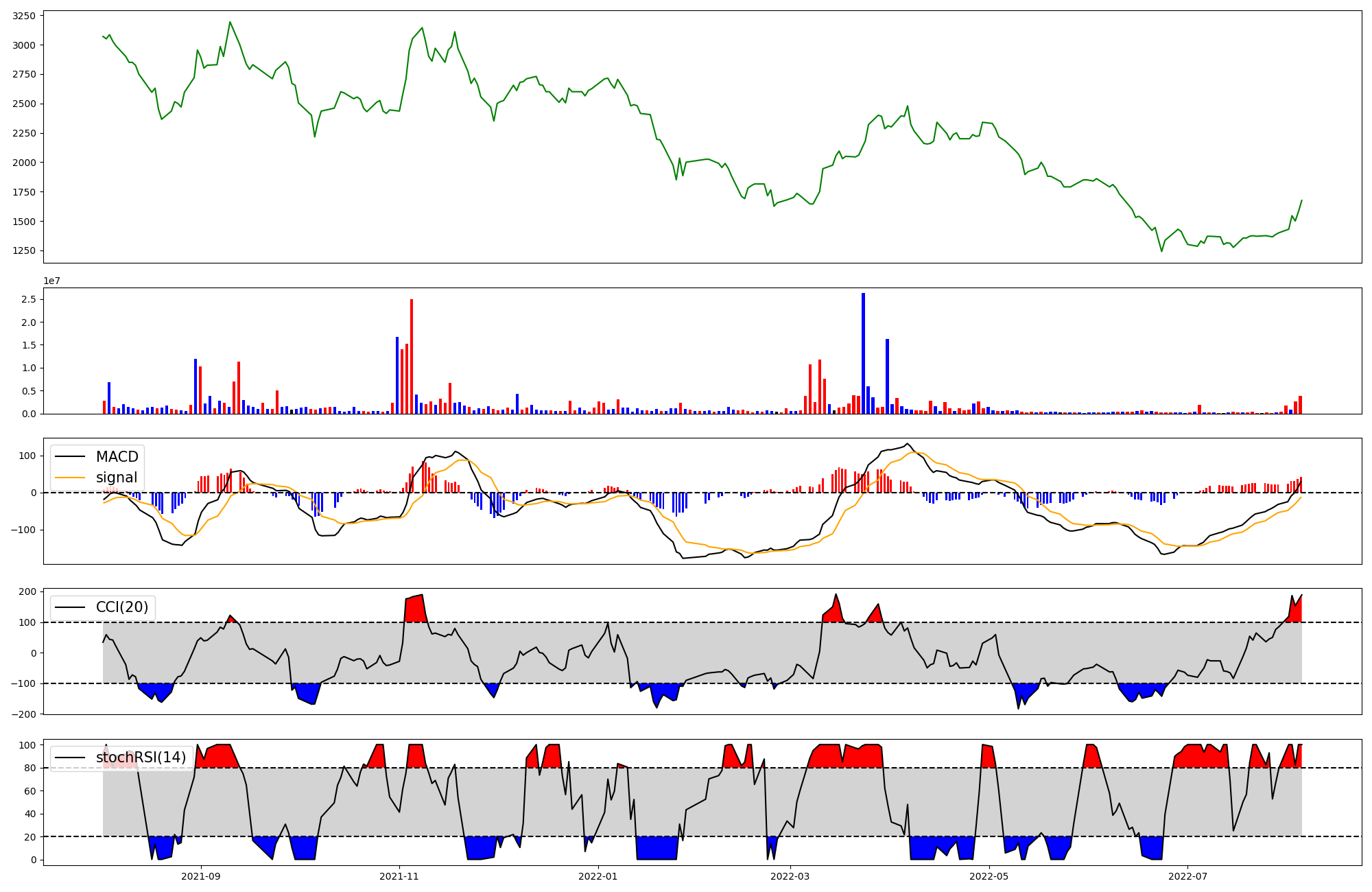1372x892 pixels.
Task: Click the stochRSI(14) legend label
Action: tap(141, 758)
